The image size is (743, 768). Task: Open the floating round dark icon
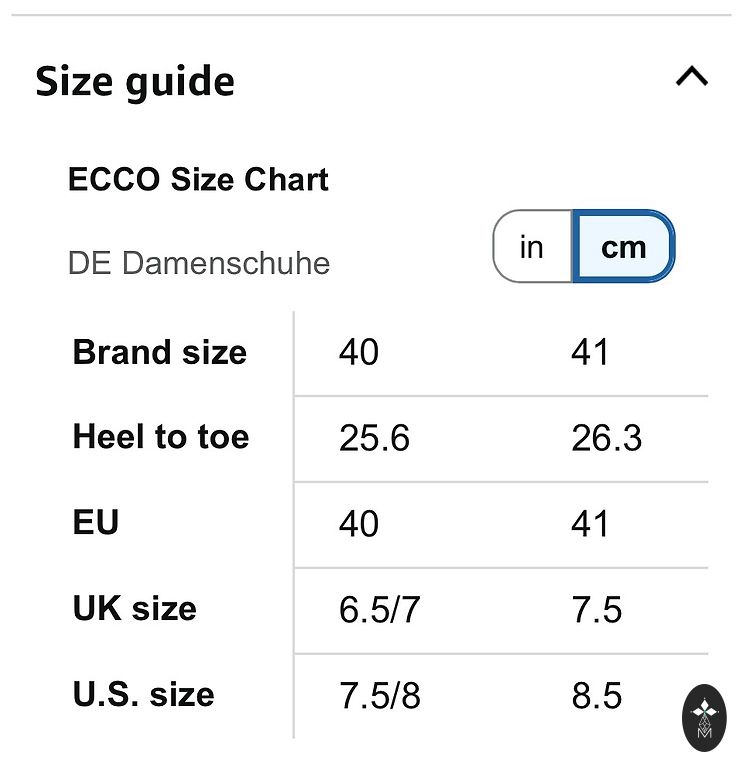(x=706, y=718)
